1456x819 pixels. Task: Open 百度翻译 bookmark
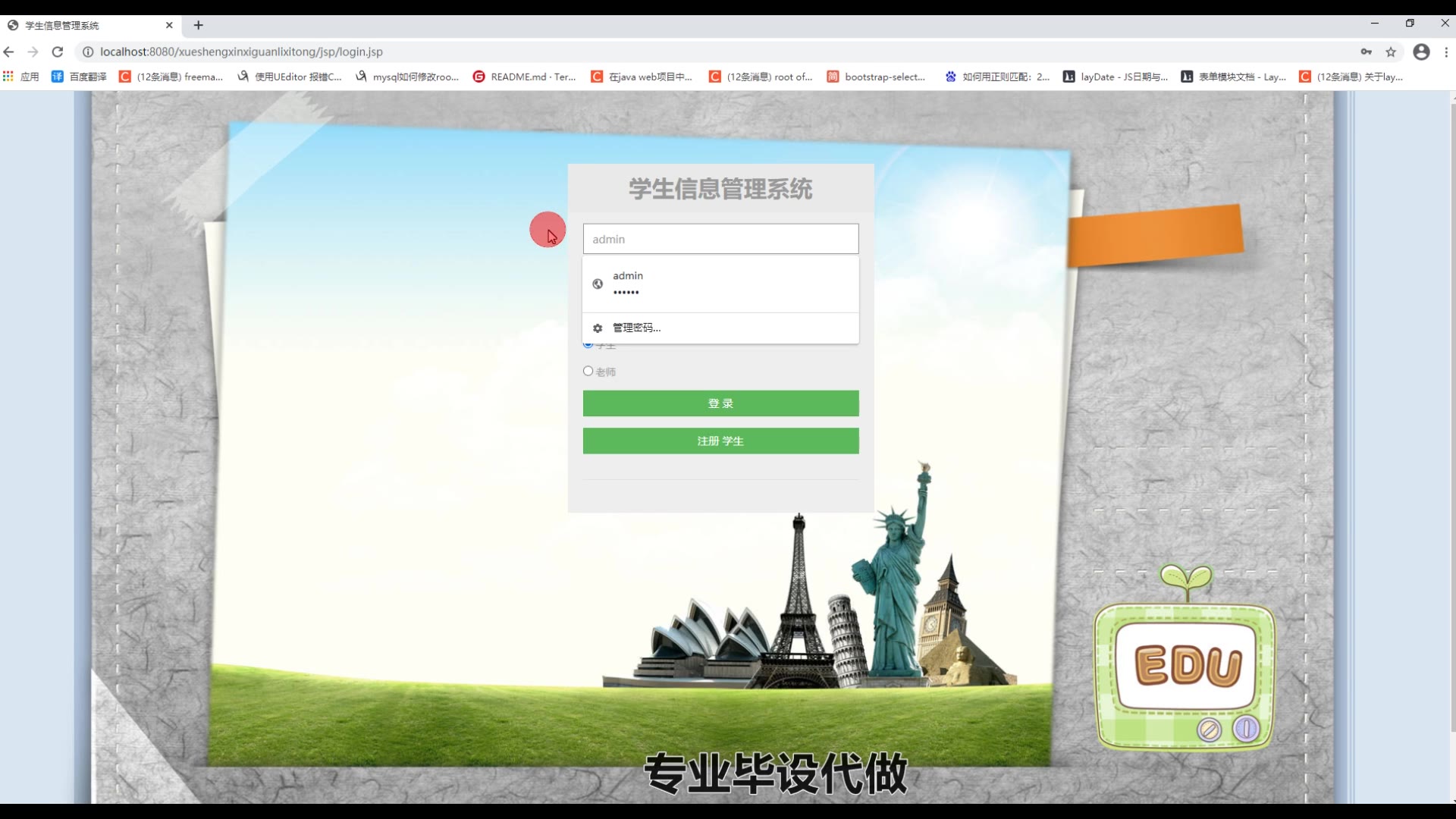point(80,77)
